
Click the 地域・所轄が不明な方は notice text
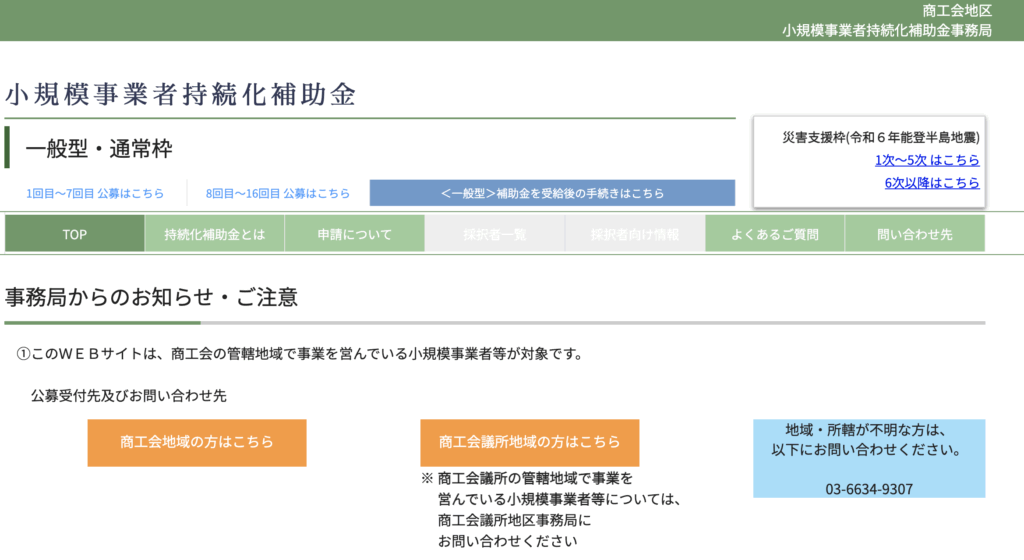coord(866,440)
